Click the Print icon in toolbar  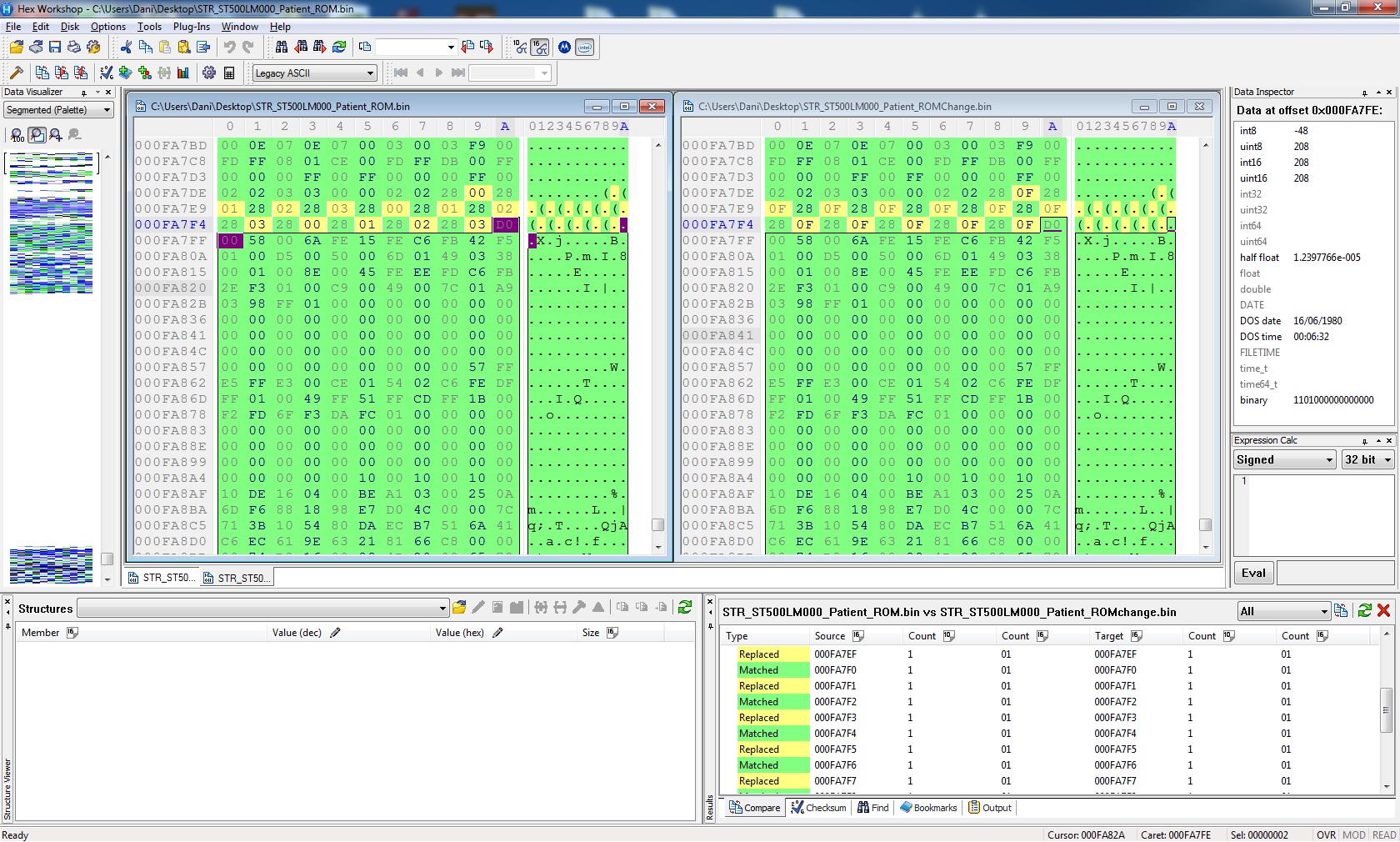[x=74, y=48]
